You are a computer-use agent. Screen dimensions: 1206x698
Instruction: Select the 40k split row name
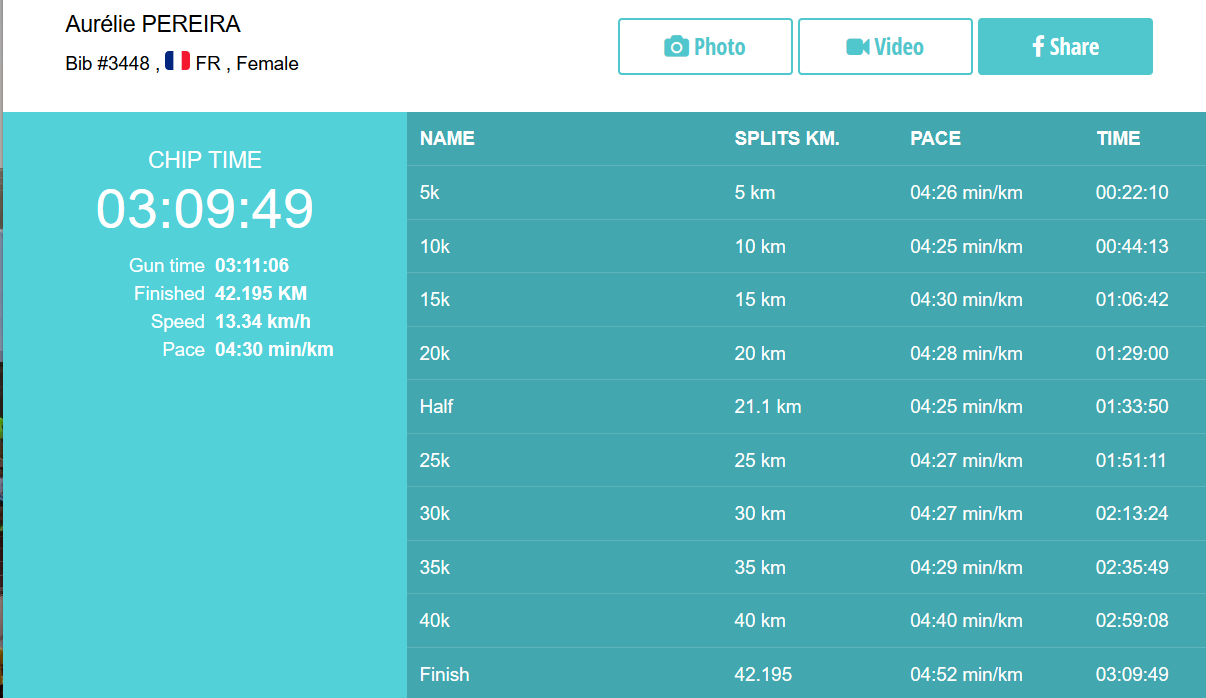[435, 621]
